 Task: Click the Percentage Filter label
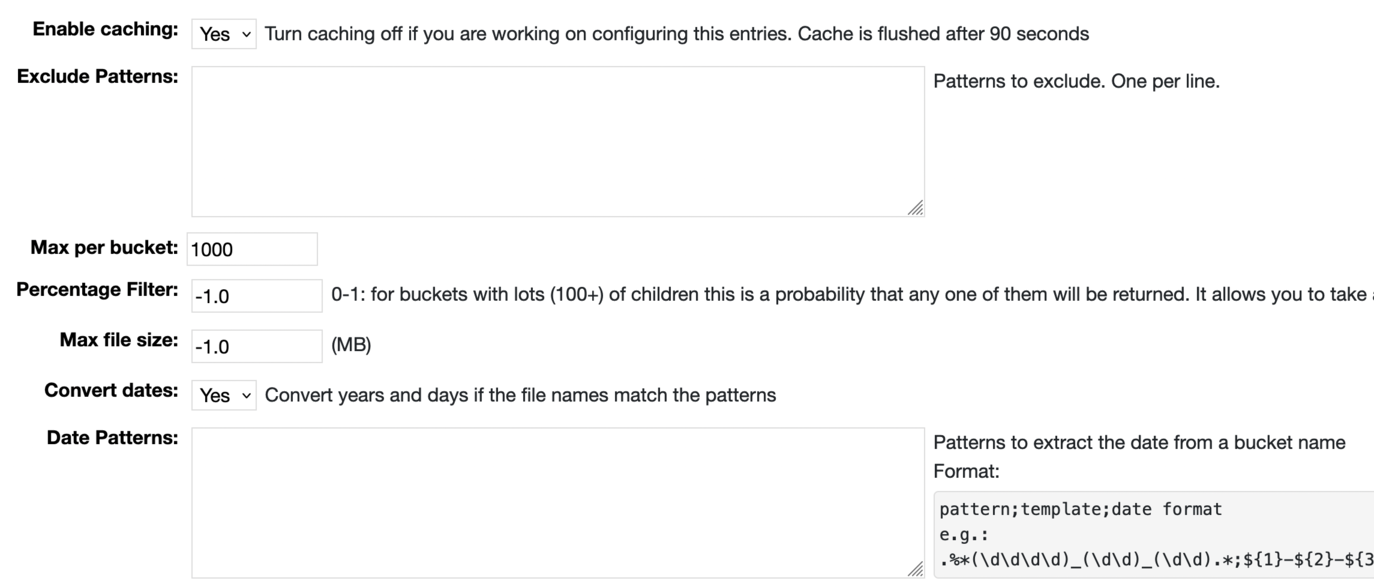[x=97, y=290]
